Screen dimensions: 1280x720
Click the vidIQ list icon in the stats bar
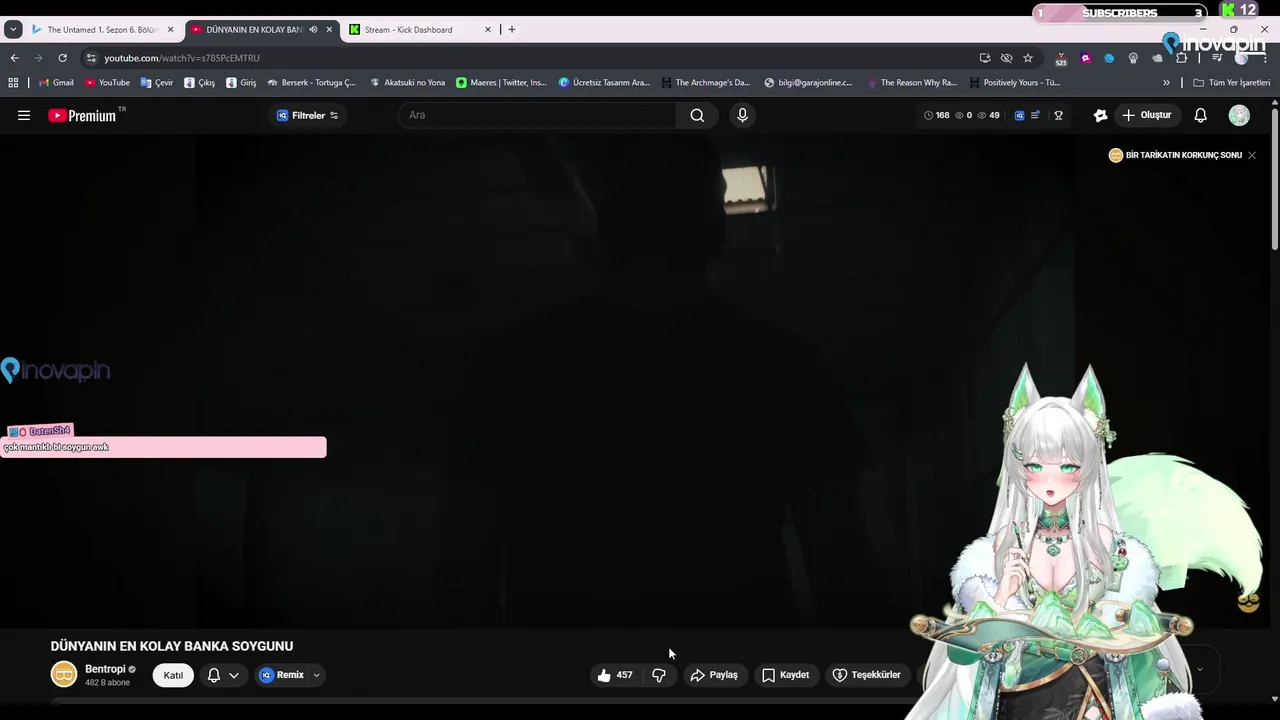click(x=1035, y=115)
